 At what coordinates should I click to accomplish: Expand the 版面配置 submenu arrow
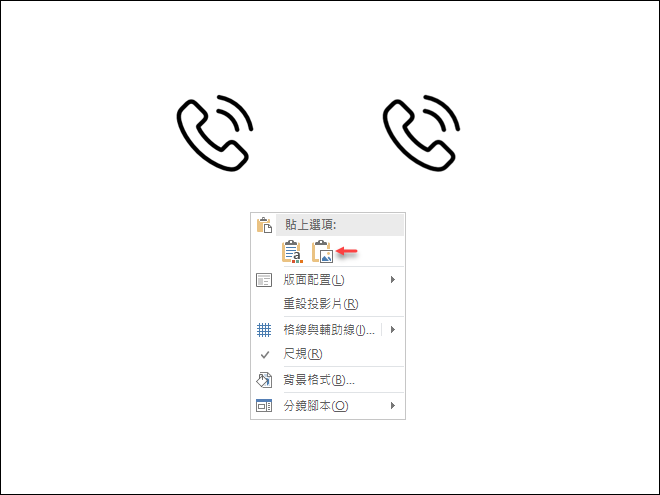(393, 279)
